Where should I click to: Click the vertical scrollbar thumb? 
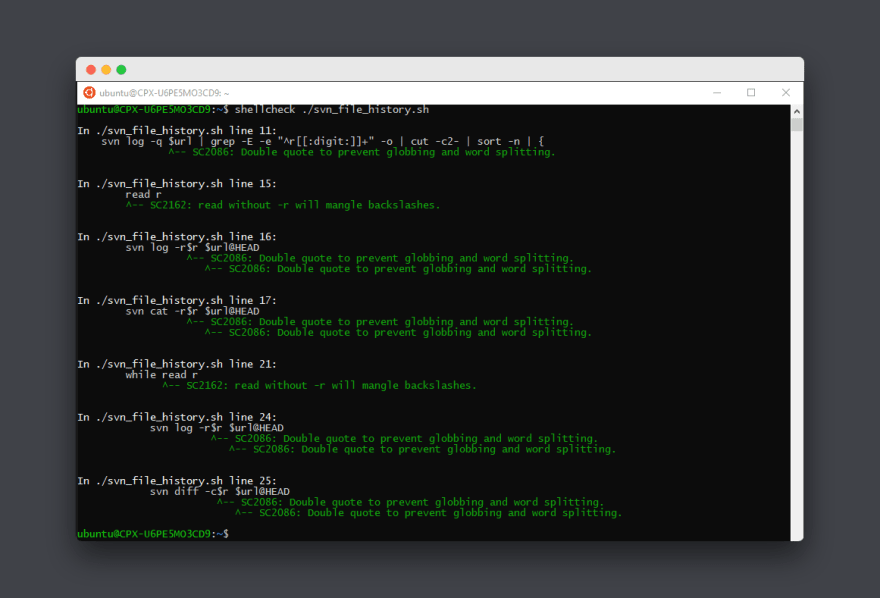[x=797, y=125]
